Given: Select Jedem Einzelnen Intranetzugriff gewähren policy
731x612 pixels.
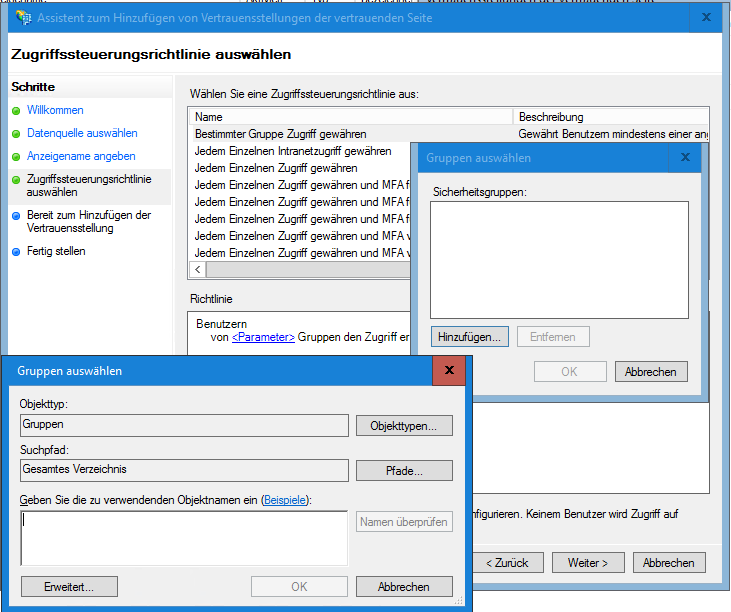Looking at the screenshot, I should point(293,151).
